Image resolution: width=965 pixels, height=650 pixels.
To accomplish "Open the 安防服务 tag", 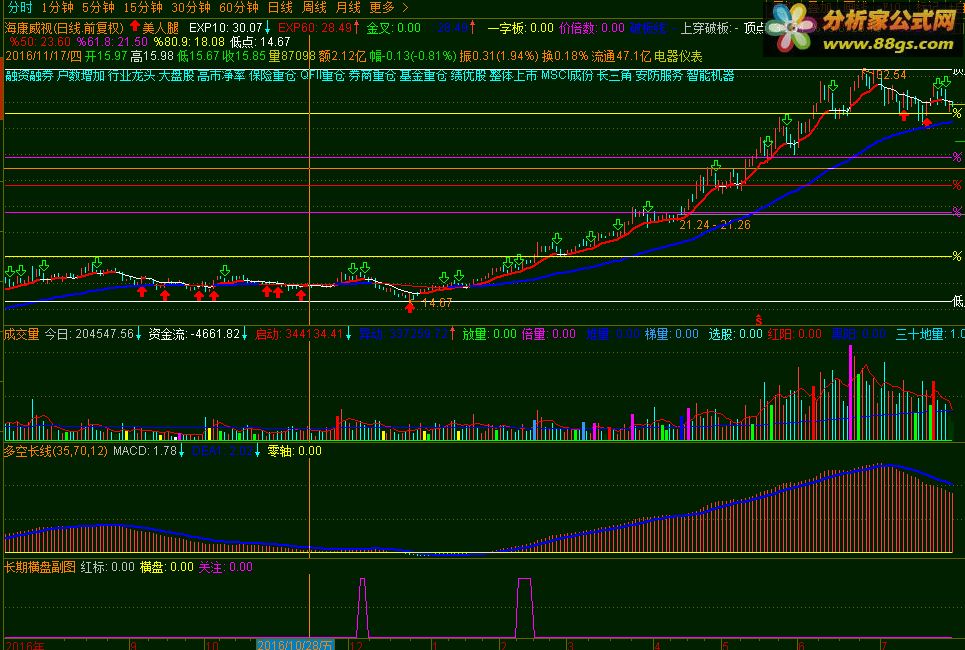I will (x=660, y=75).
